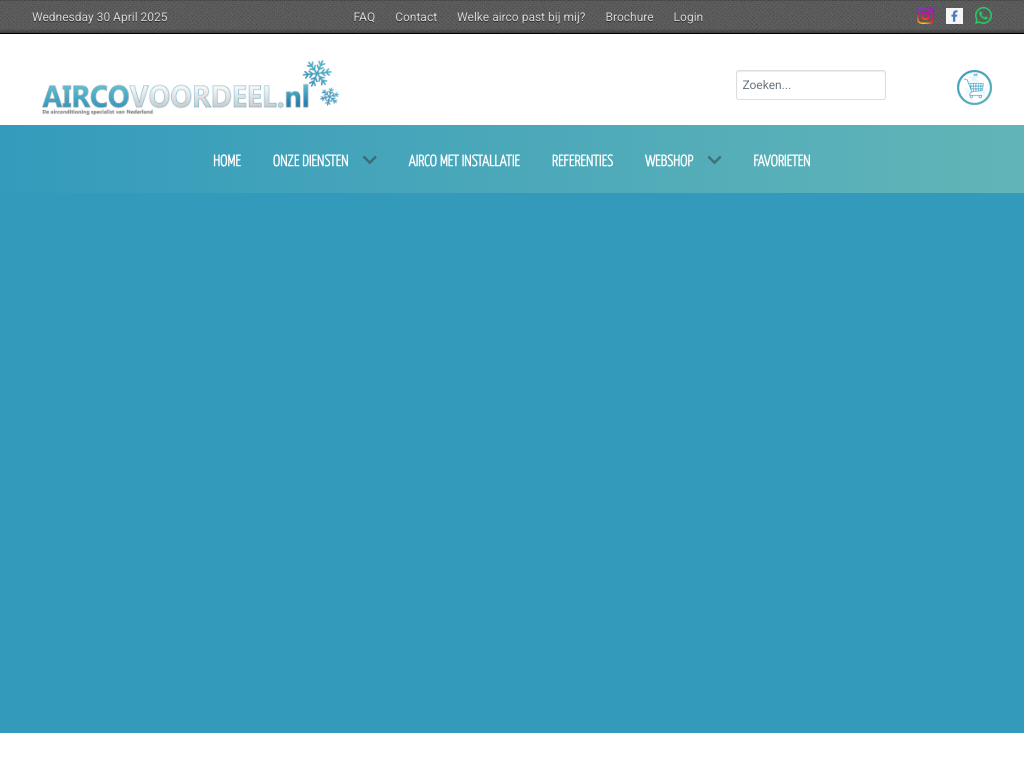Click the Webshop menu label

tap(669, 161)
